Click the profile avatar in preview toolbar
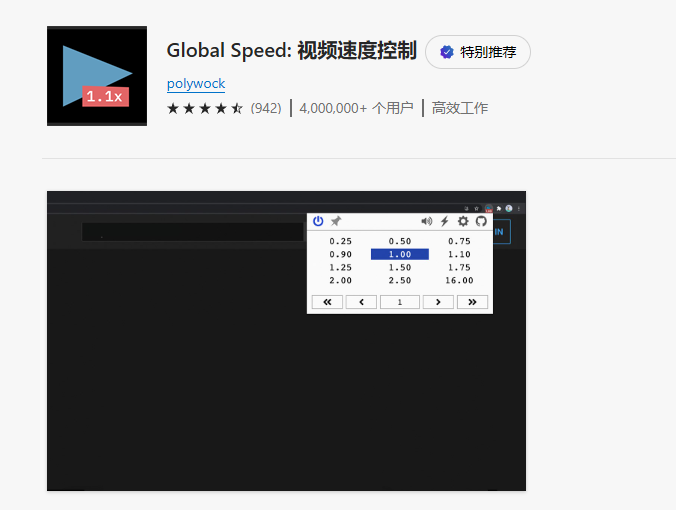The height and width of the screenshot is (510, 676). point(509,209)
